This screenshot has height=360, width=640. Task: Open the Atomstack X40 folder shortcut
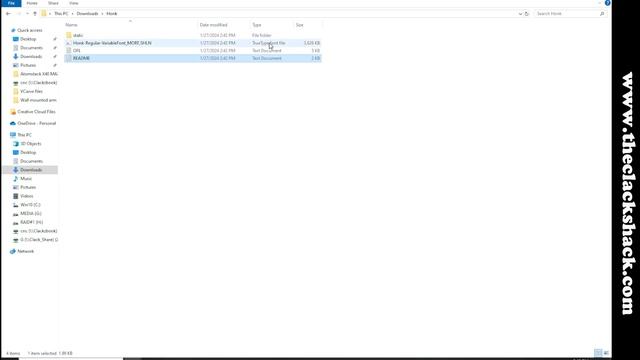click(39, 74)
